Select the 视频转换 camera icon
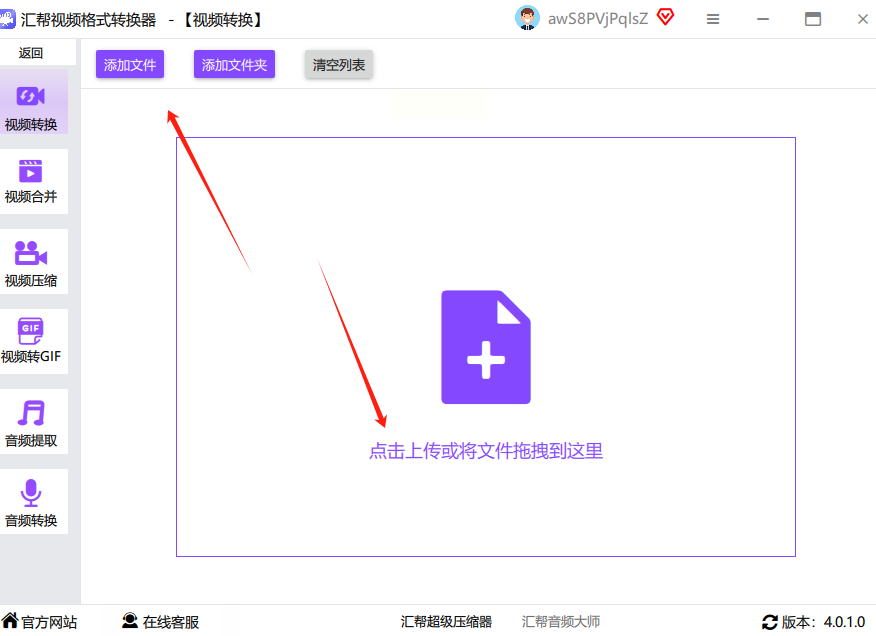876x636 pixels. 31,96
